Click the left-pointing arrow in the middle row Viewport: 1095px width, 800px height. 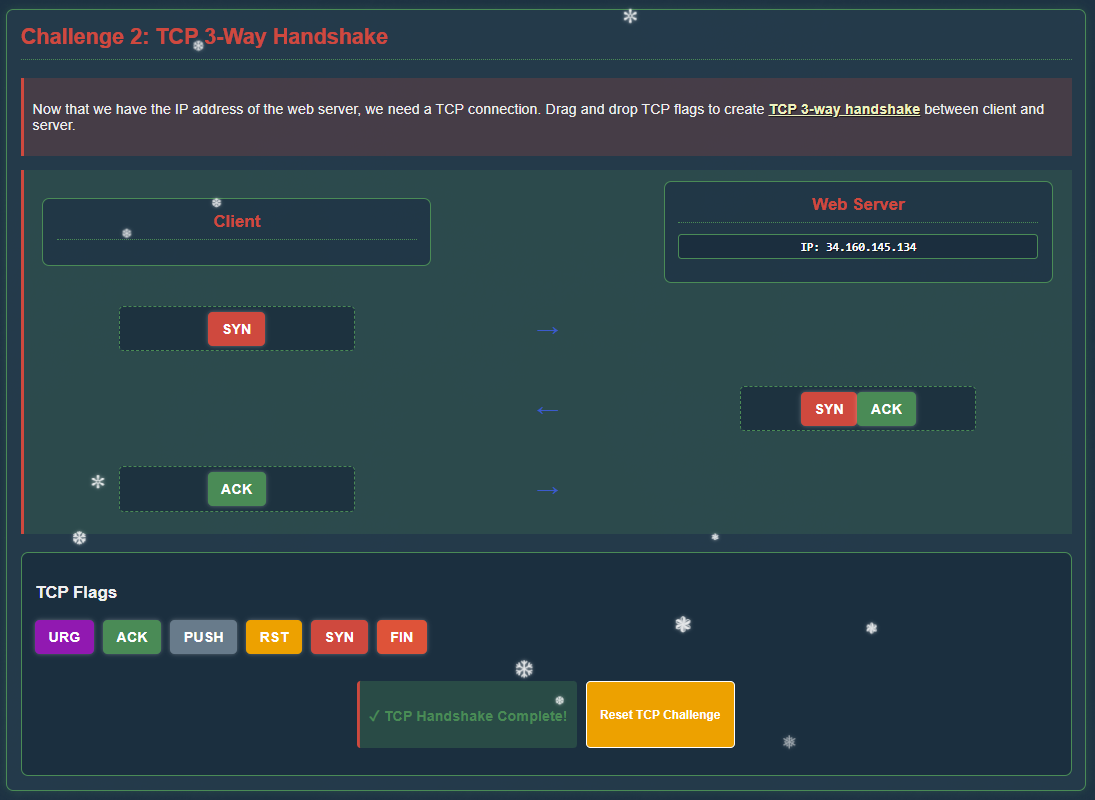click(x=547, y=410)
